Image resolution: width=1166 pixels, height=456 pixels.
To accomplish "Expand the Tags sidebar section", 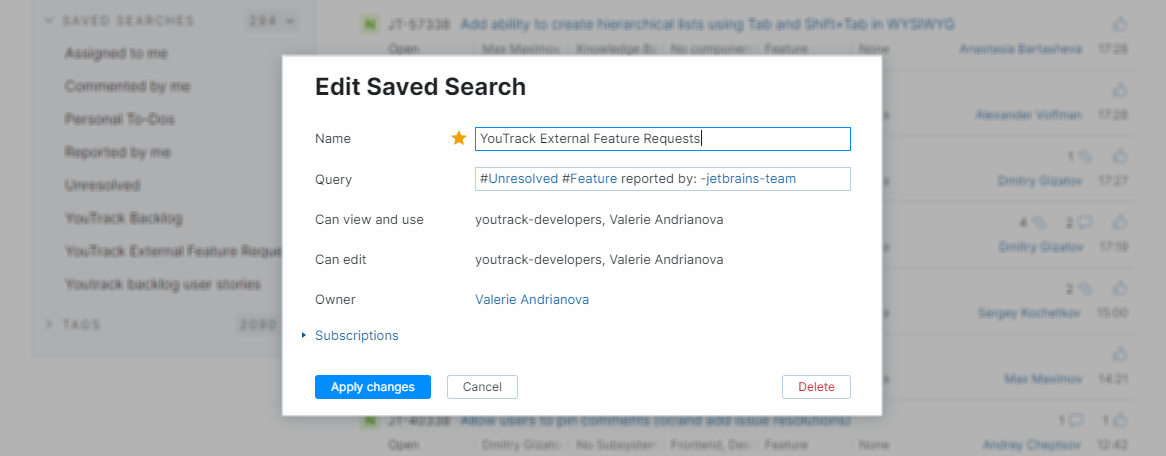I will (50, 324).
